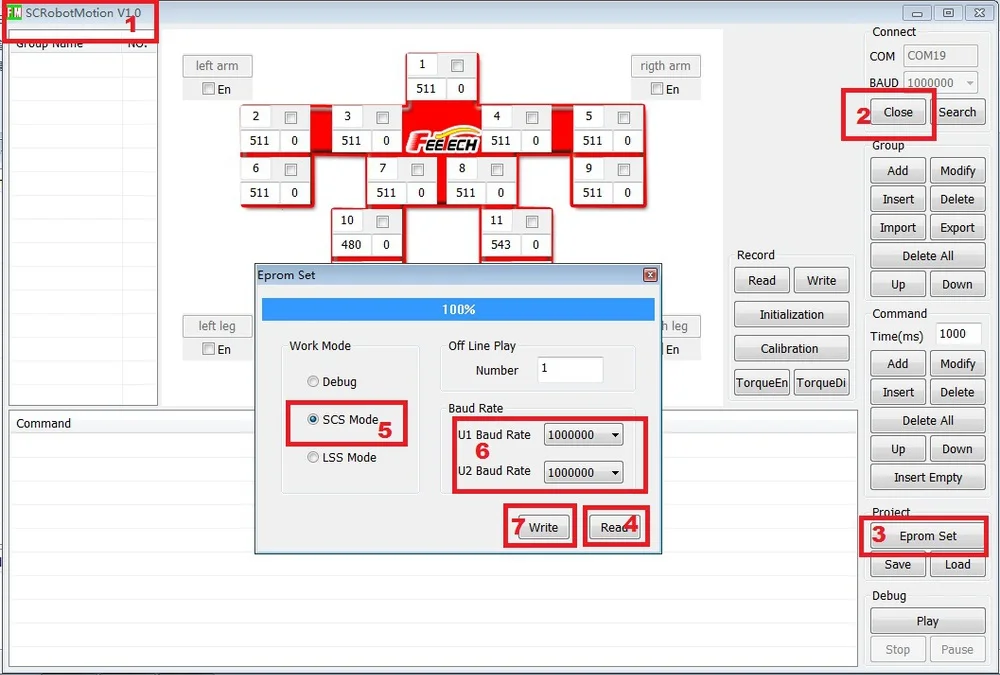Tick servo 11 checkbox
The height and width of the screenshot is (675, 1000).
click(x=532, y=221)
